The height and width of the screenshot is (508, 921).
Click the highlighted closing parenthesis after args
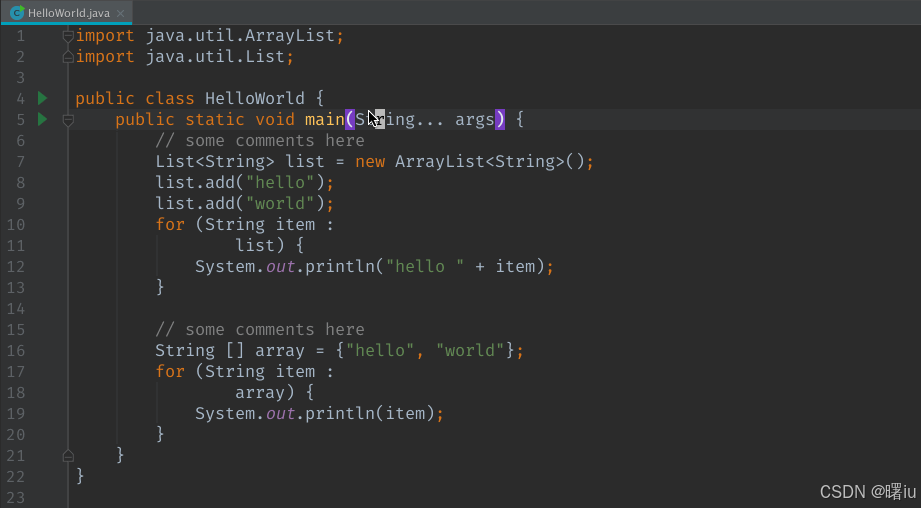(x=500, y=120)
